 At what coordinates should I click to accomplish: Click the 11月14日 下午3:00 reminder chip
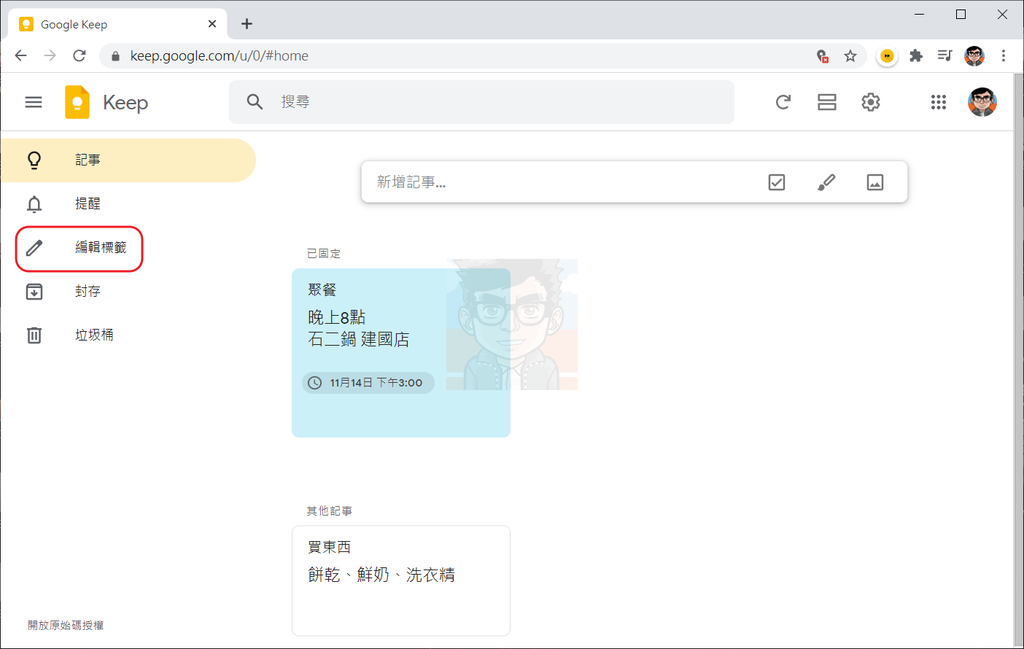(368, 383)
